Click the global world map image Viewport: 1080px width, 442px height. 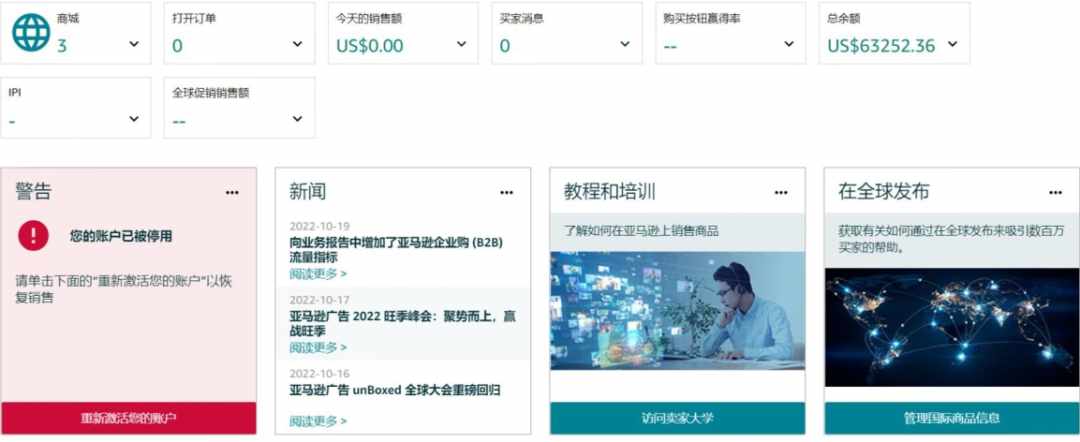tap(952, 327)
